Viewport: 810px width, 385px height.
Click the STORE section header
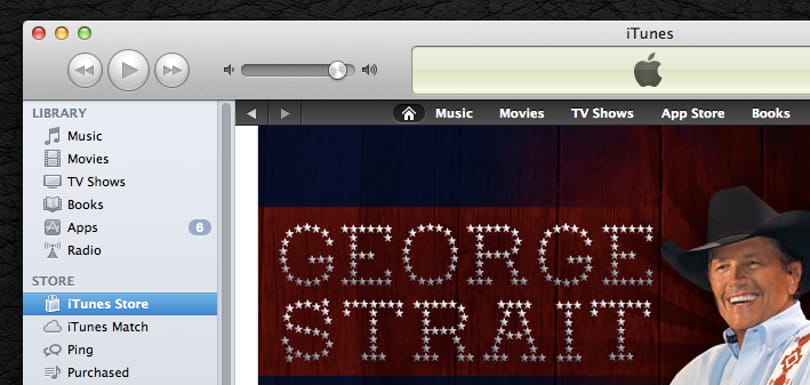click(x=53, y=281)
